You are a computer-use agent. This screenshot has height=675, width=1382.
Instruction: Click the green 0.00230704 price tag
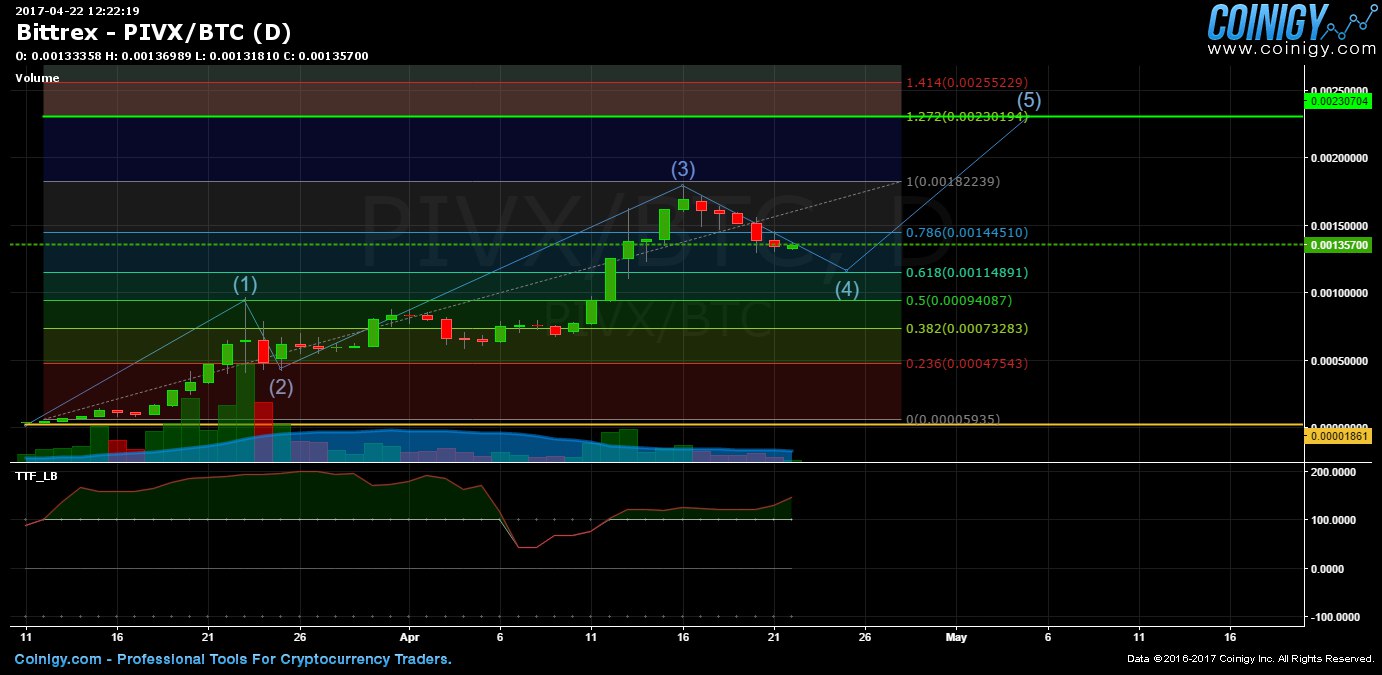[1339, 101]
